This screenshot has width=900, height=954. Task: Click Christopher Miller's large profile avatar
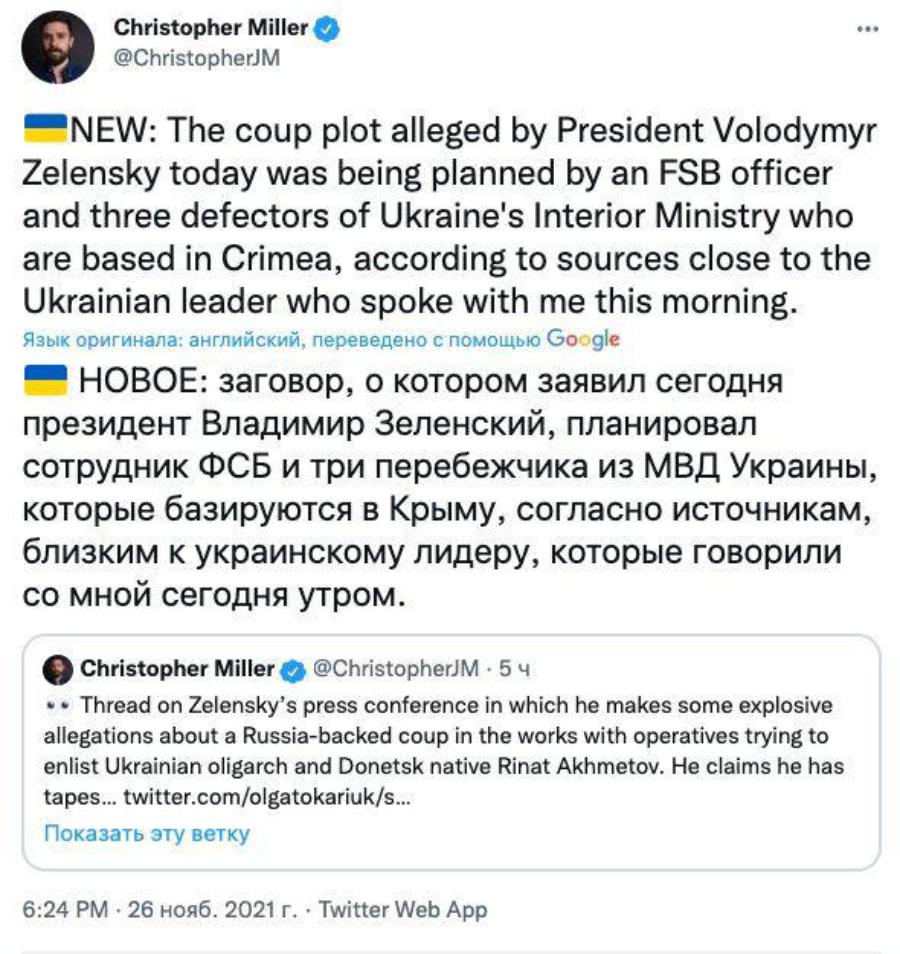[57, 46]
